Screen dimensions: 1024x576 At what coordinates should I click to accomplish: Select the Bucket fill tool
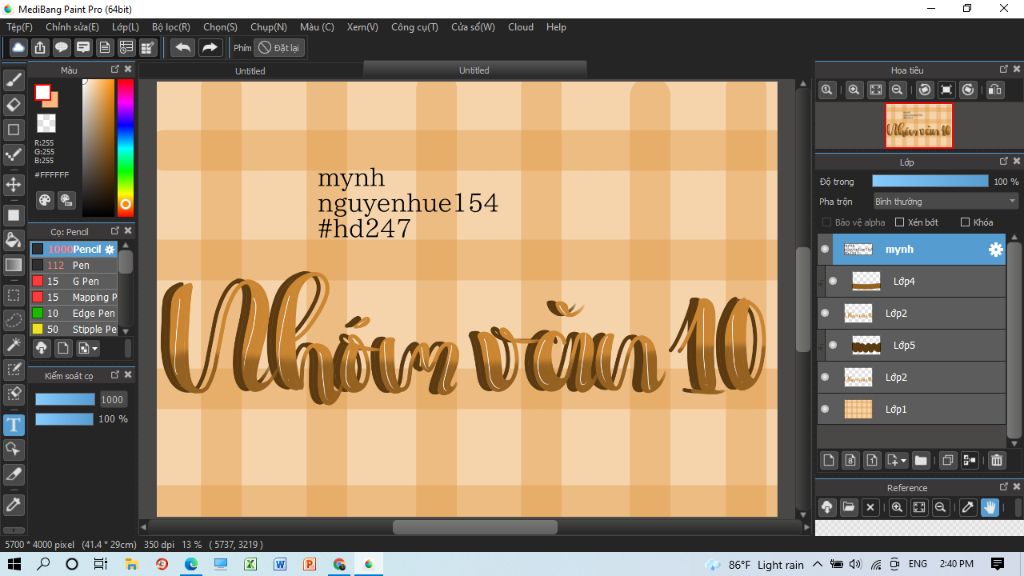pos(14,240)
